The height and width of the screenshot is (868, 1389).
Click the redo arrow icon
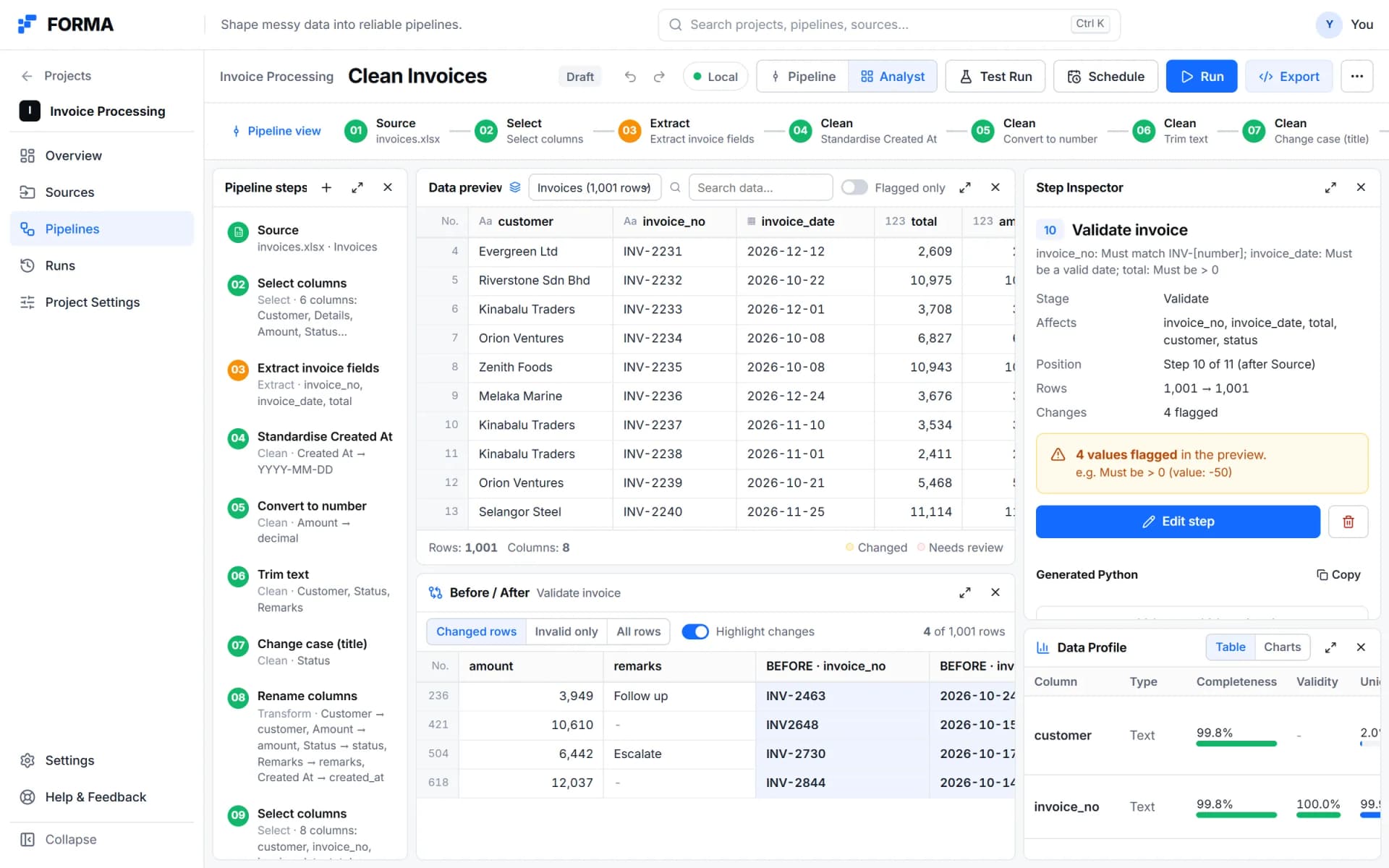tap(659, 77)
